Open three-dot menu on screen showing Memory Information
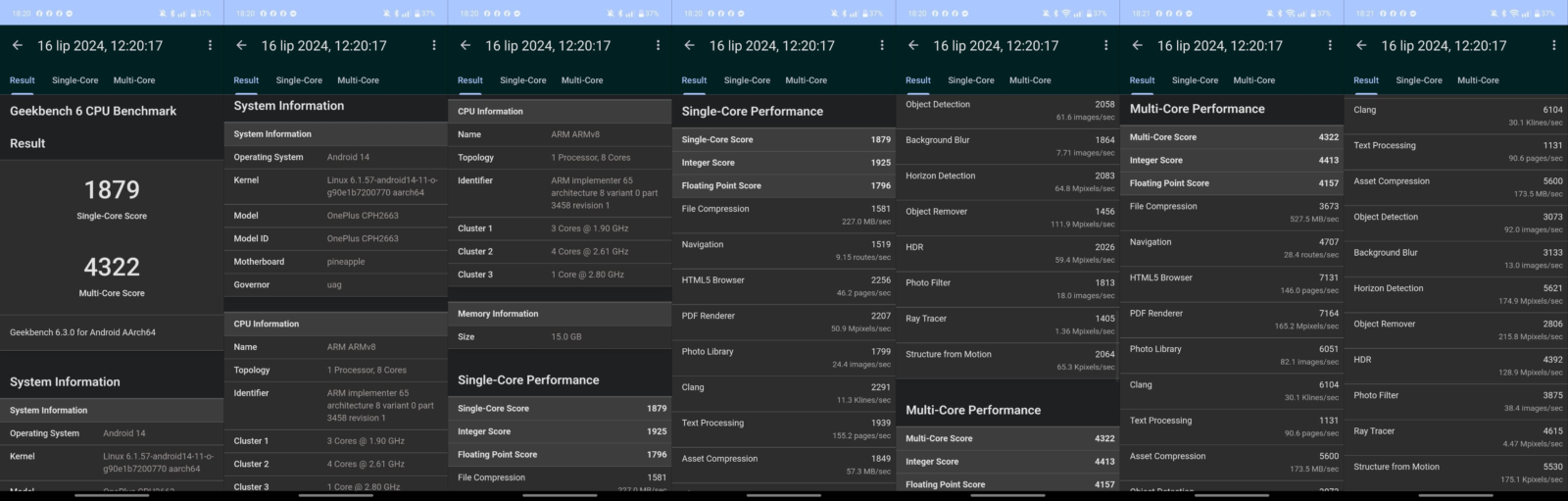The width and height of the screenshot is (1568, 501). click(x=658, y=45)
